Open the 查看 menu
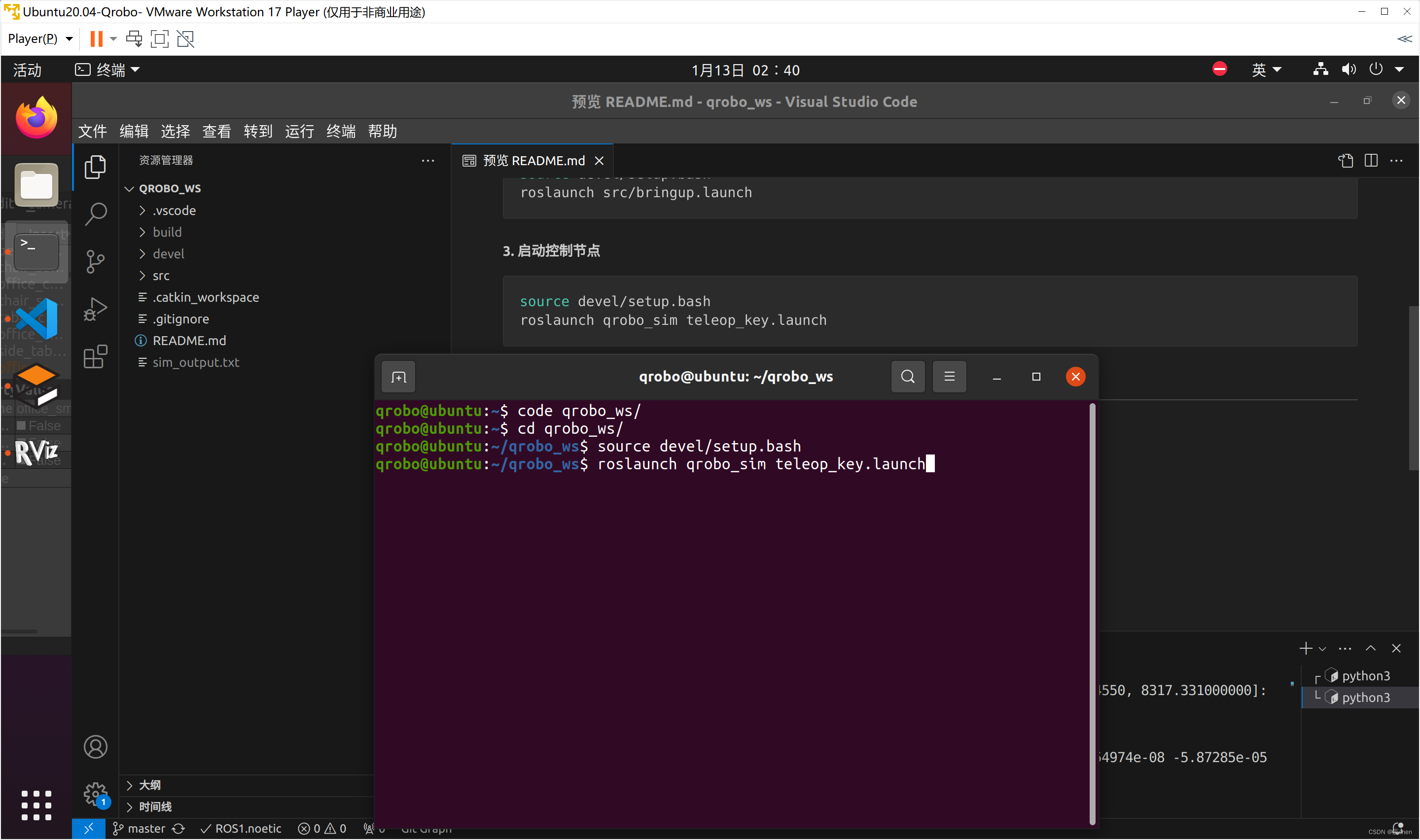Screen dimensions: 1420x840 coord(217,131)
